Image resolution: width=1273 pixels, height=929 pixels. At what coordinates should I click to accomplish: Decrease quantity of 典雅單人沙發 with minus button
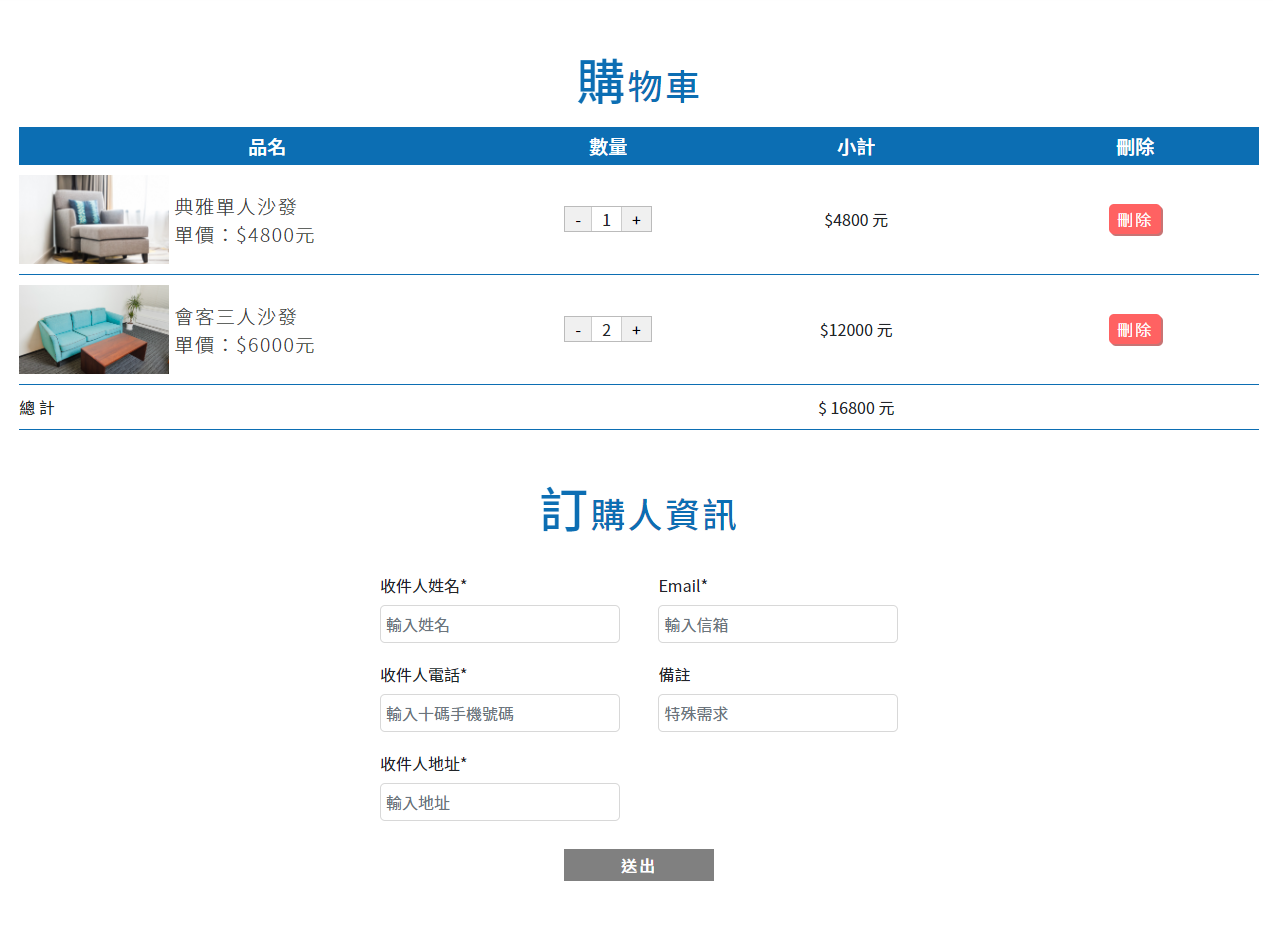coord(577,219)
